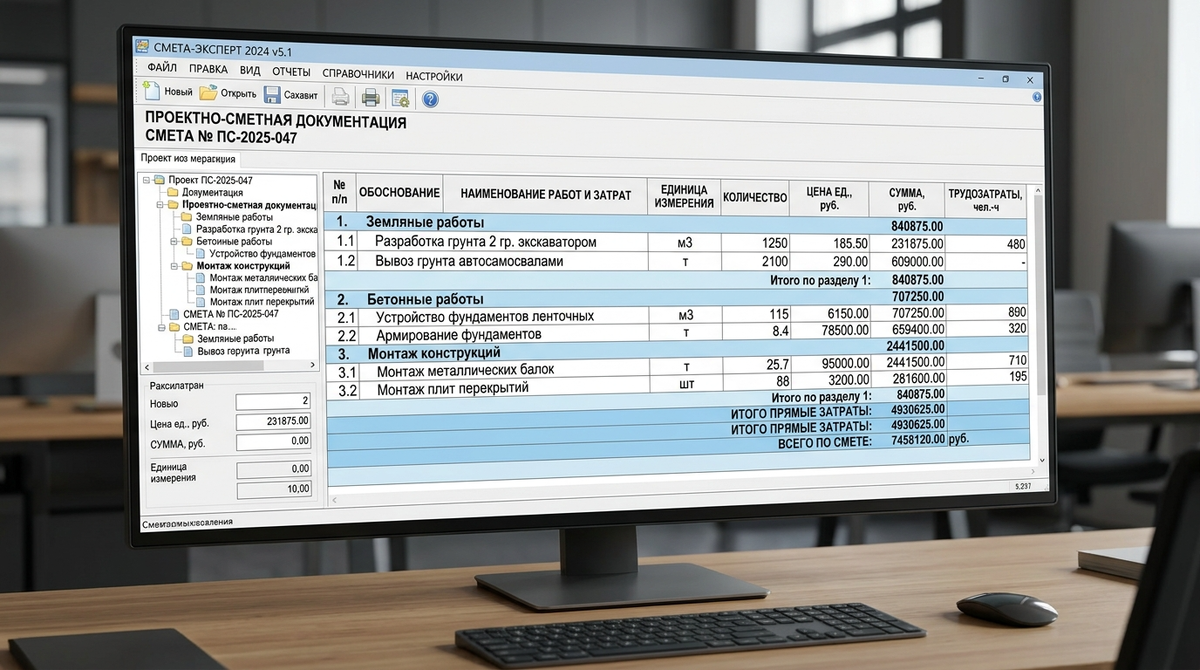Click folder icon beside Бетонные работы in tree
This screenshot has width=1200, height=670.
[187, 241]
